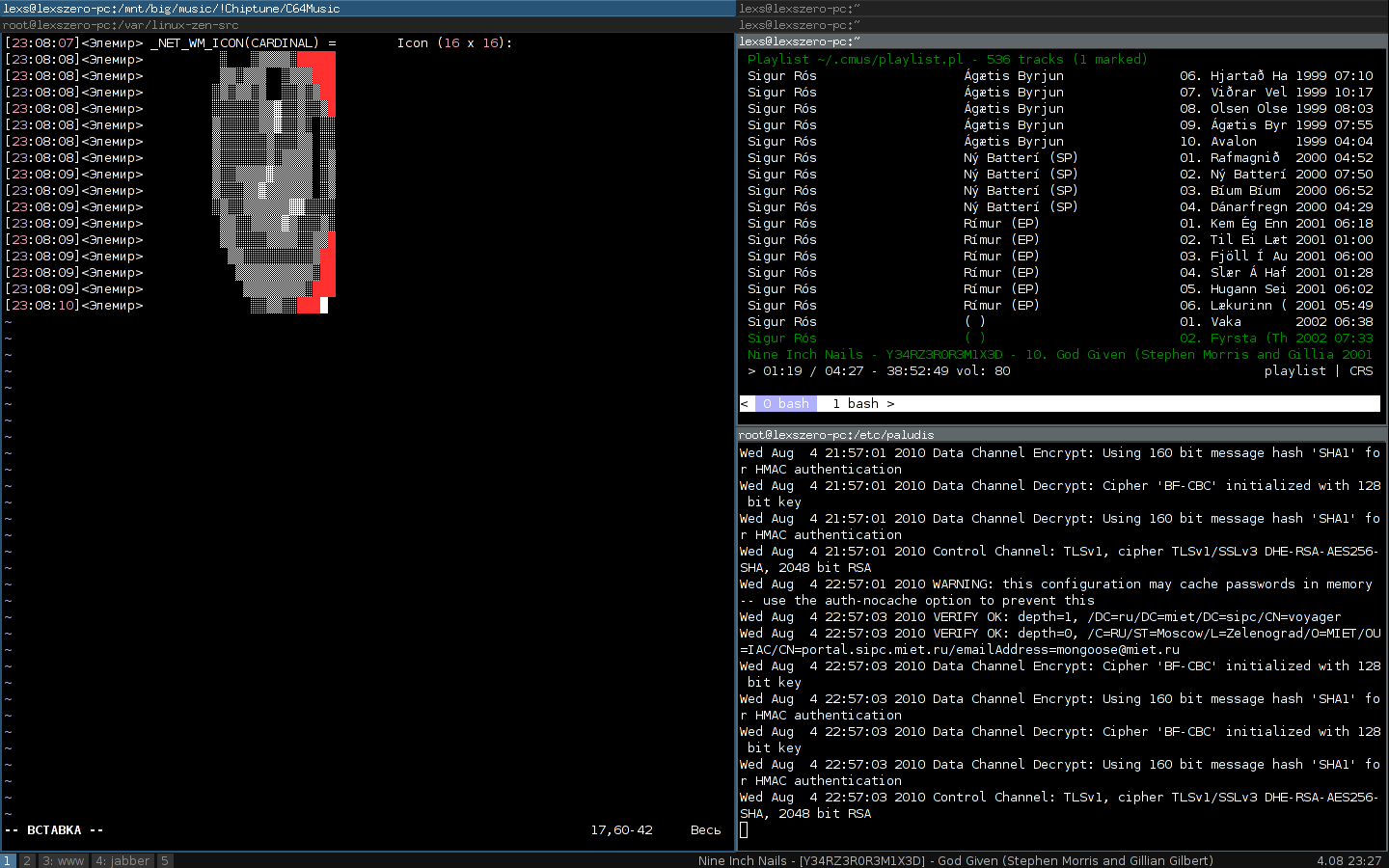Switch to the 4: jabber workspace
1389x868 pixels.
tap(123, 860)
